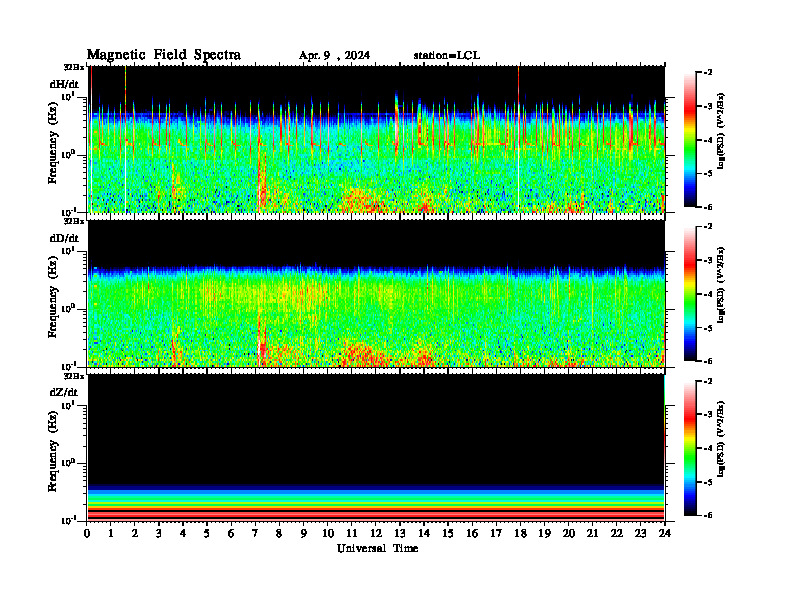Click hour 4 on Universal Time axis
Image resolution: width=792 pixels, height=612 pixels.
click(x=183, y=534)
